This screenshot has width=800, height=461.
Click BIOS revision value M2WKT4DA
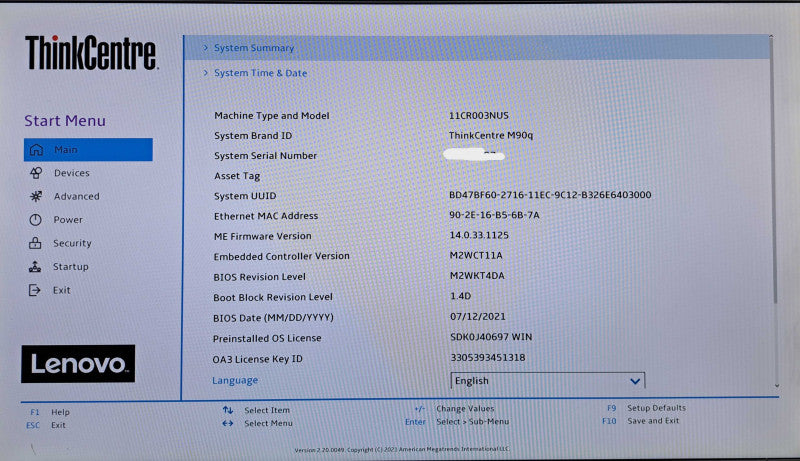coord(477,275)
